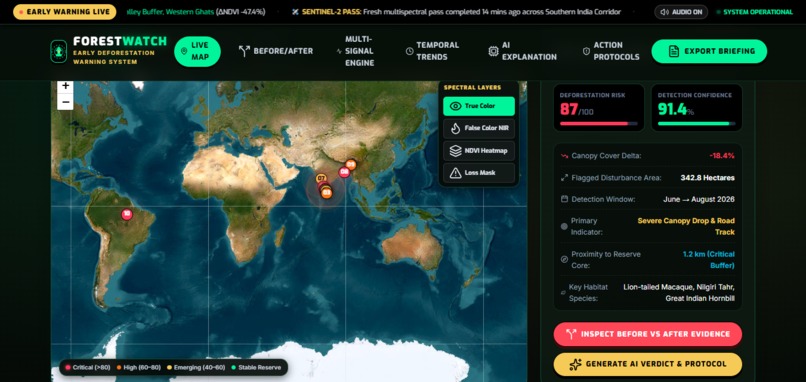Click the satellite icon beside Sentinel-2 Pass
Screen dimensions: 806x382
[295, 12]
